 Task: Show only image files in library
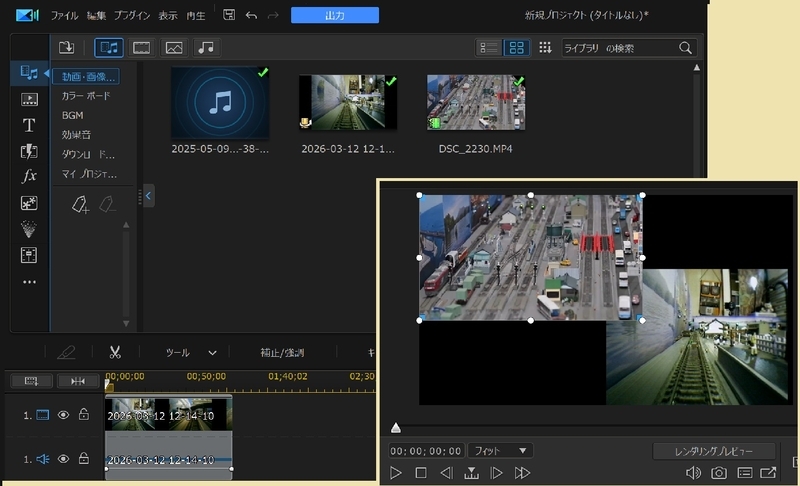(174, 47)
